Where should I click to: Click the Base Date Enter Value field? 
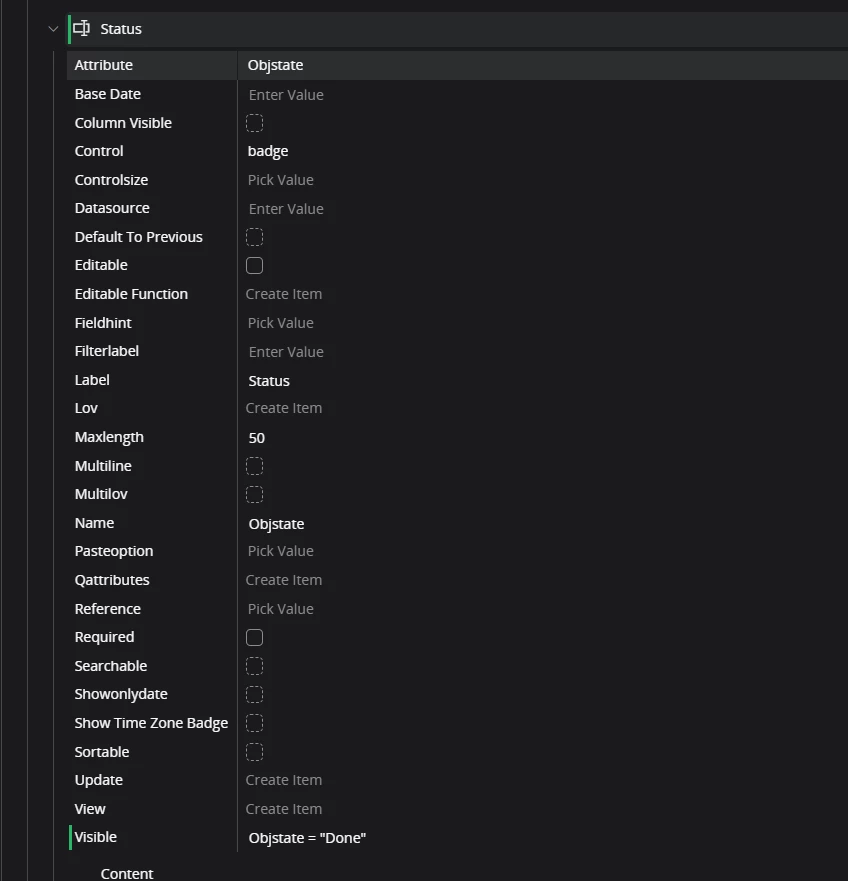coord(286,95)
